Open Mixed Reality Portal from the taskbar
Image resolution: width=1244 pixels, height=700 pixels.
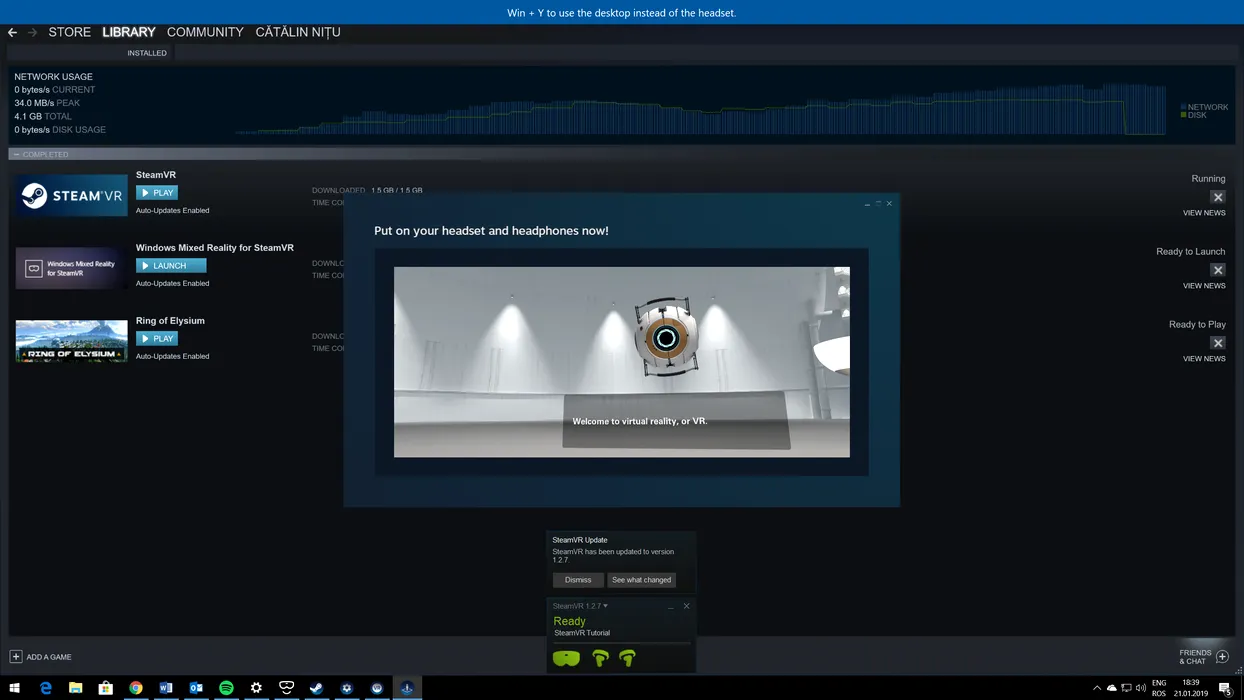286,688
